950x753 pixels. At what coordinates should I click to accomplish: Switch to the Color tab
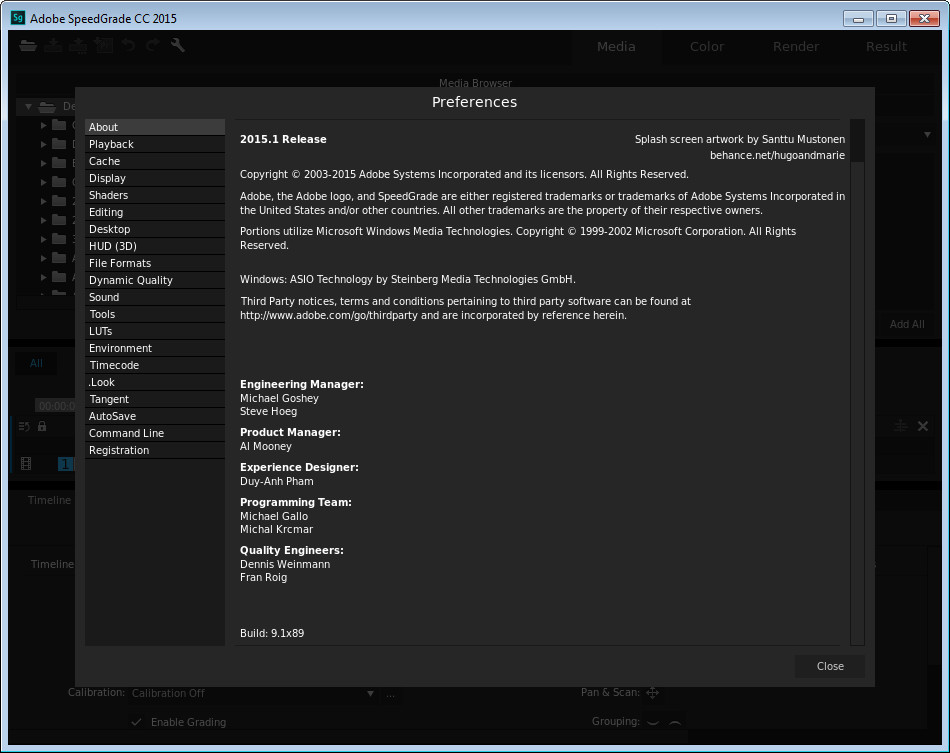click(706, 47)
